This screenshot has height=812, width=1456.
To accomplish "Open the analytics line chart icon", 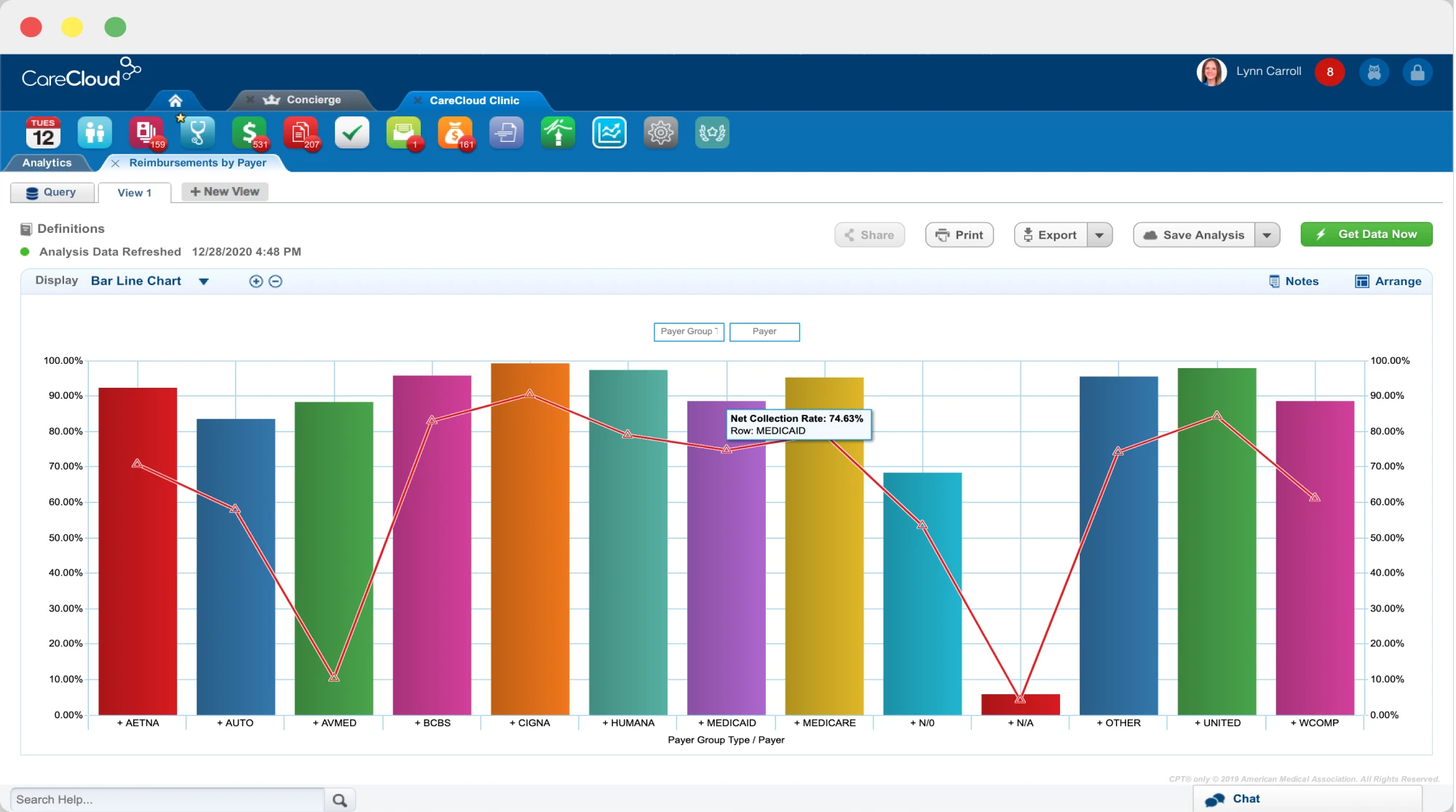I will click(609, 133).
